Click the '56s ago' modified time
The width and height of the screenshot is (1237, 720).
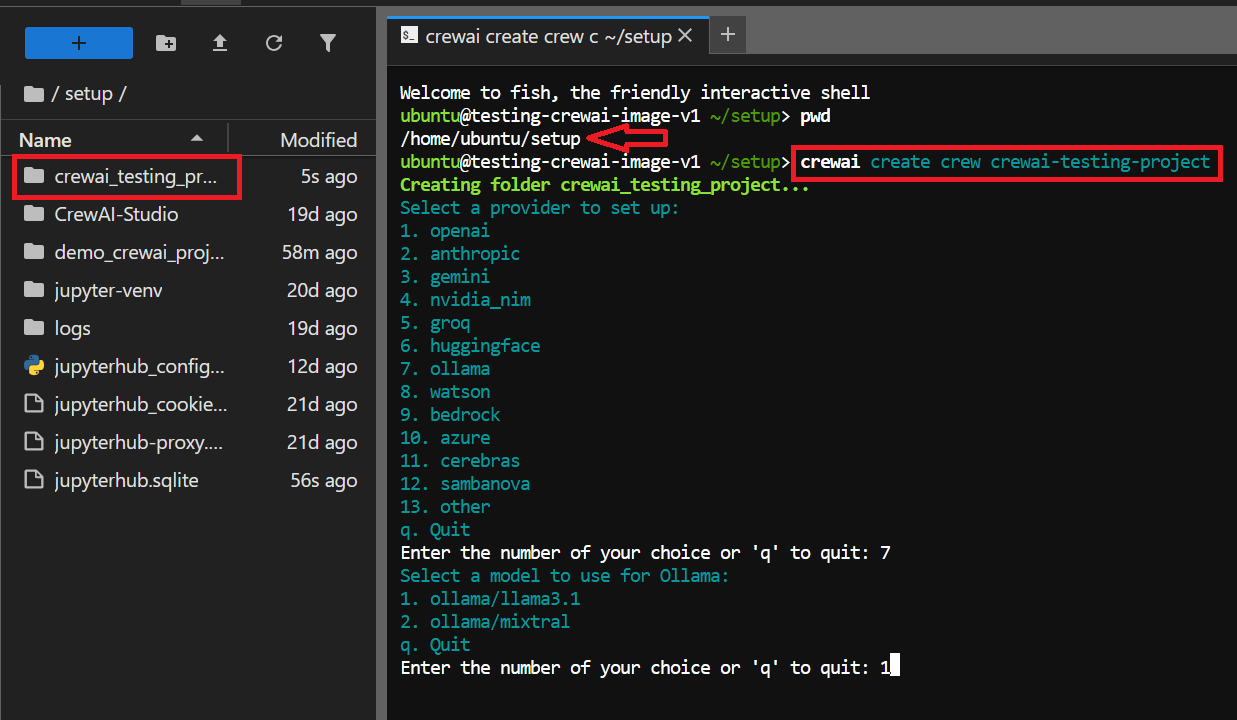(323, 480)
